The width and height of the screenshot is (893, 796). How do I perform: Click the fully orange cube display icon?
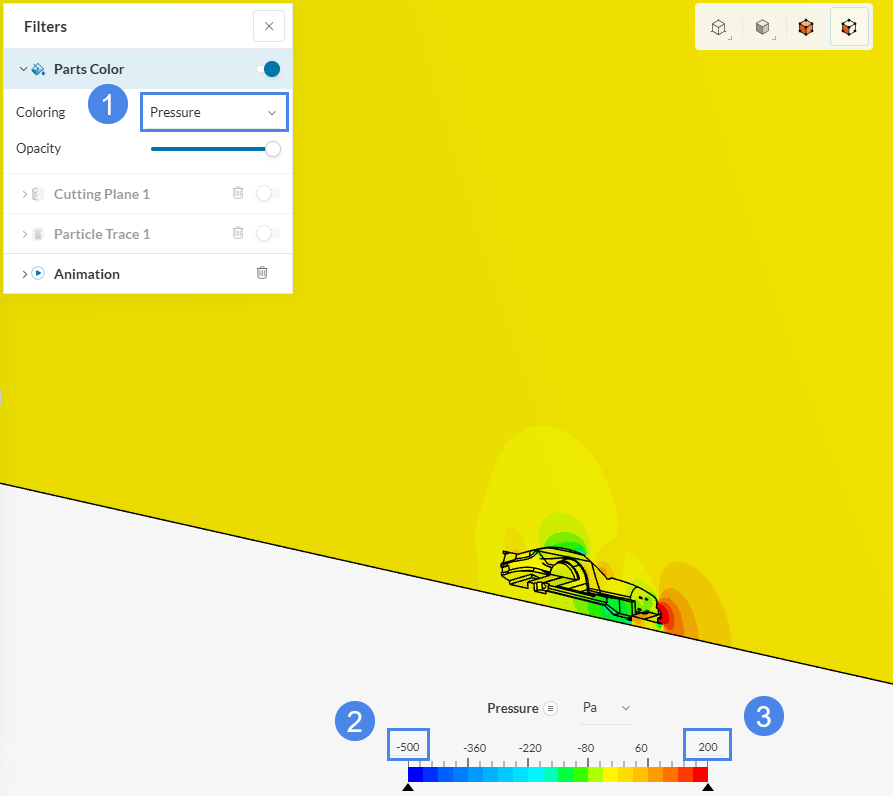(x=805, y=28)
